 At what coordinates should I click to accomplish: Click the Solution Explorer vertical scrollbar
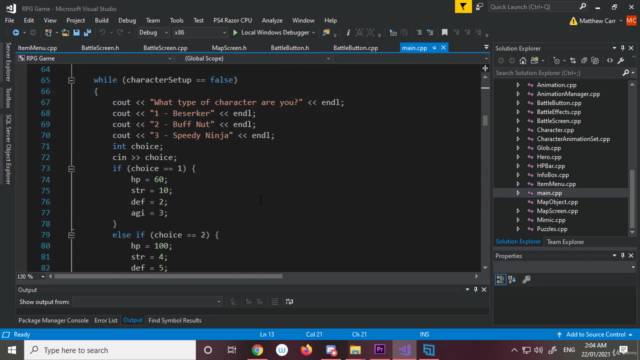coord(632,199)
